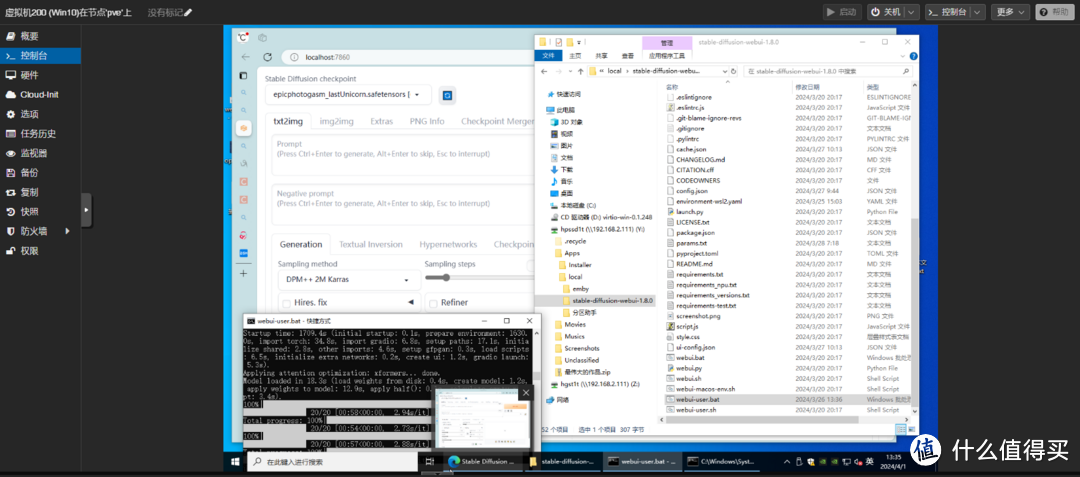
Task: Switch to Extras tab
Action: 382,121
